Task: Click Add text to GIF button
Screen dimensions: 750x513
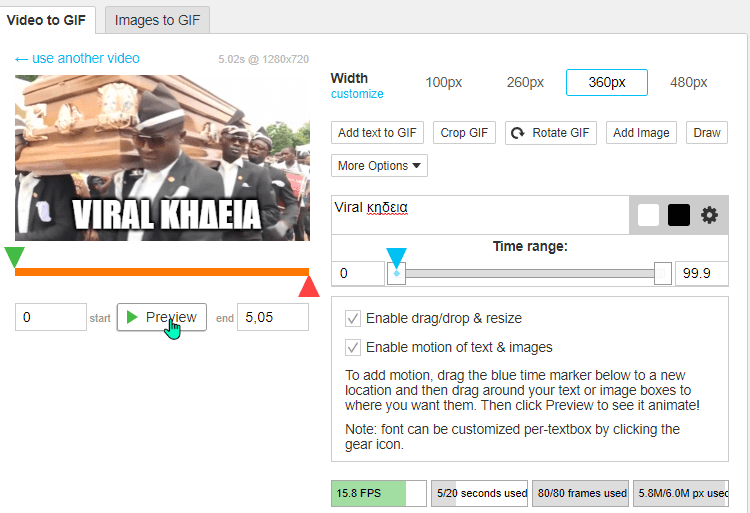Action: (377, 132)
